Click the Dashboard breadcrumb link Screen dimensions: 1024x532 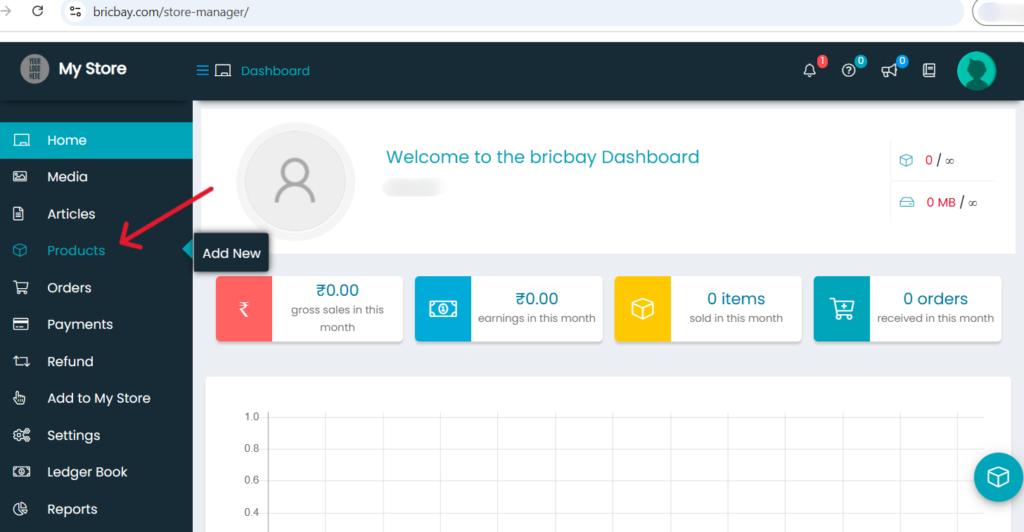(275, 71)
